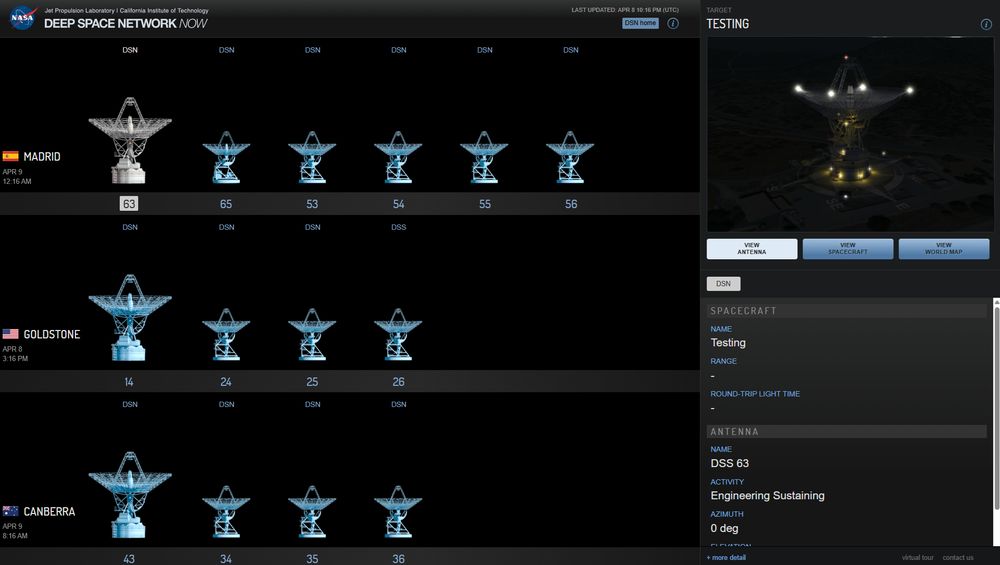
Task: Click the 0 deg azimuth value
Action: [x=724, y=528]
